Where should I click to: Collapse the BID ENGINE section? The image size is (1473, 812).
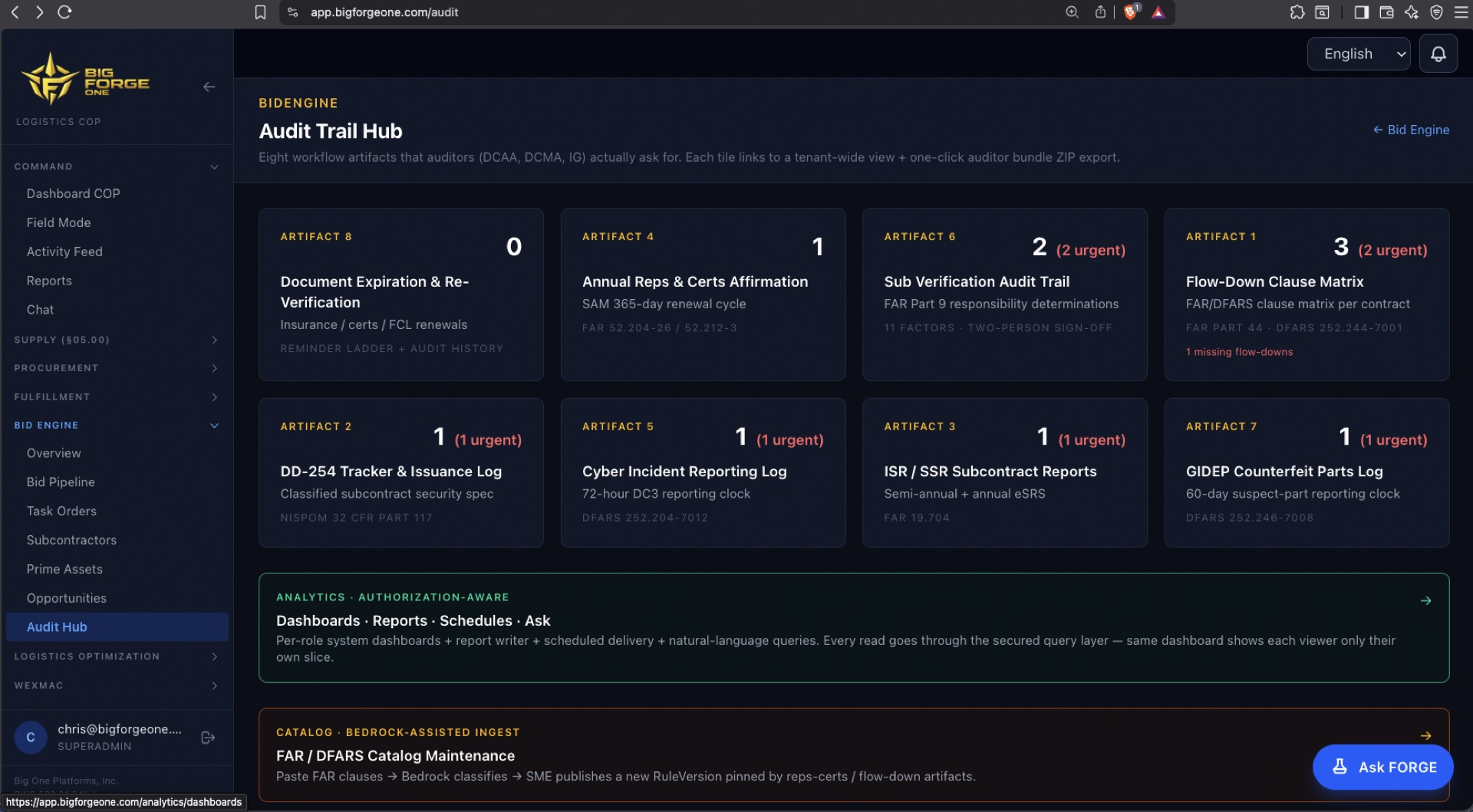pos(117,426)
